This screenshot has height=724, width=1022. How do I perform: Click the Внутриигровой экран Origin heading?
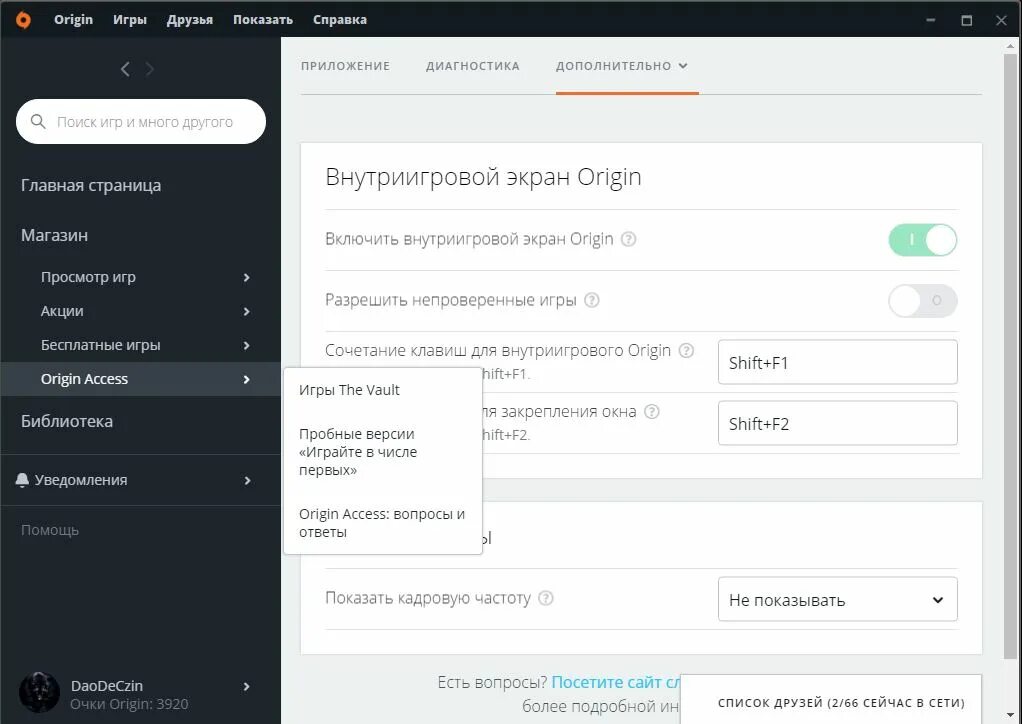[483, 177]
